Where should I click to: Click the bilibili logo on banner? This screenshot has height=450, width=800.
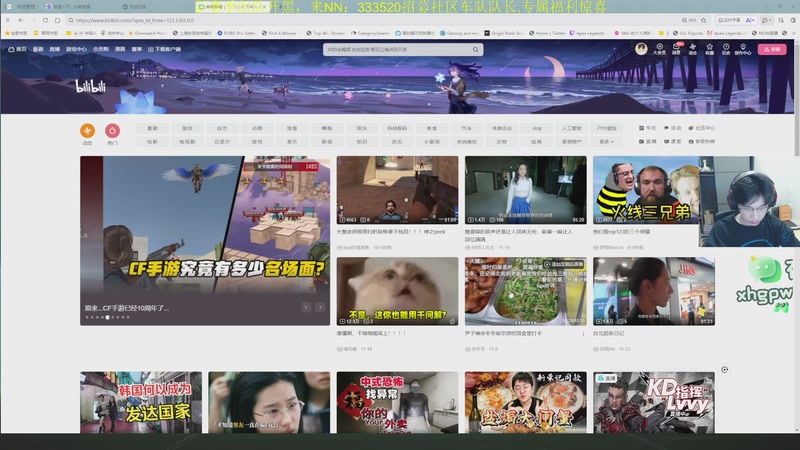pyautogui.click(x=91, y=86)
